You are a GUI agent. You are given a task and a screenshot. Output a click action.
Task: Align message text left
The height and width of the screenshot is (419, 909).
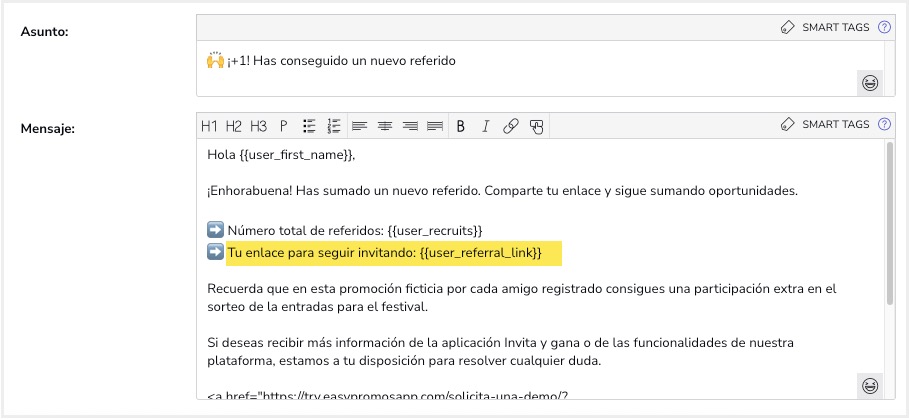pos(360,126)
